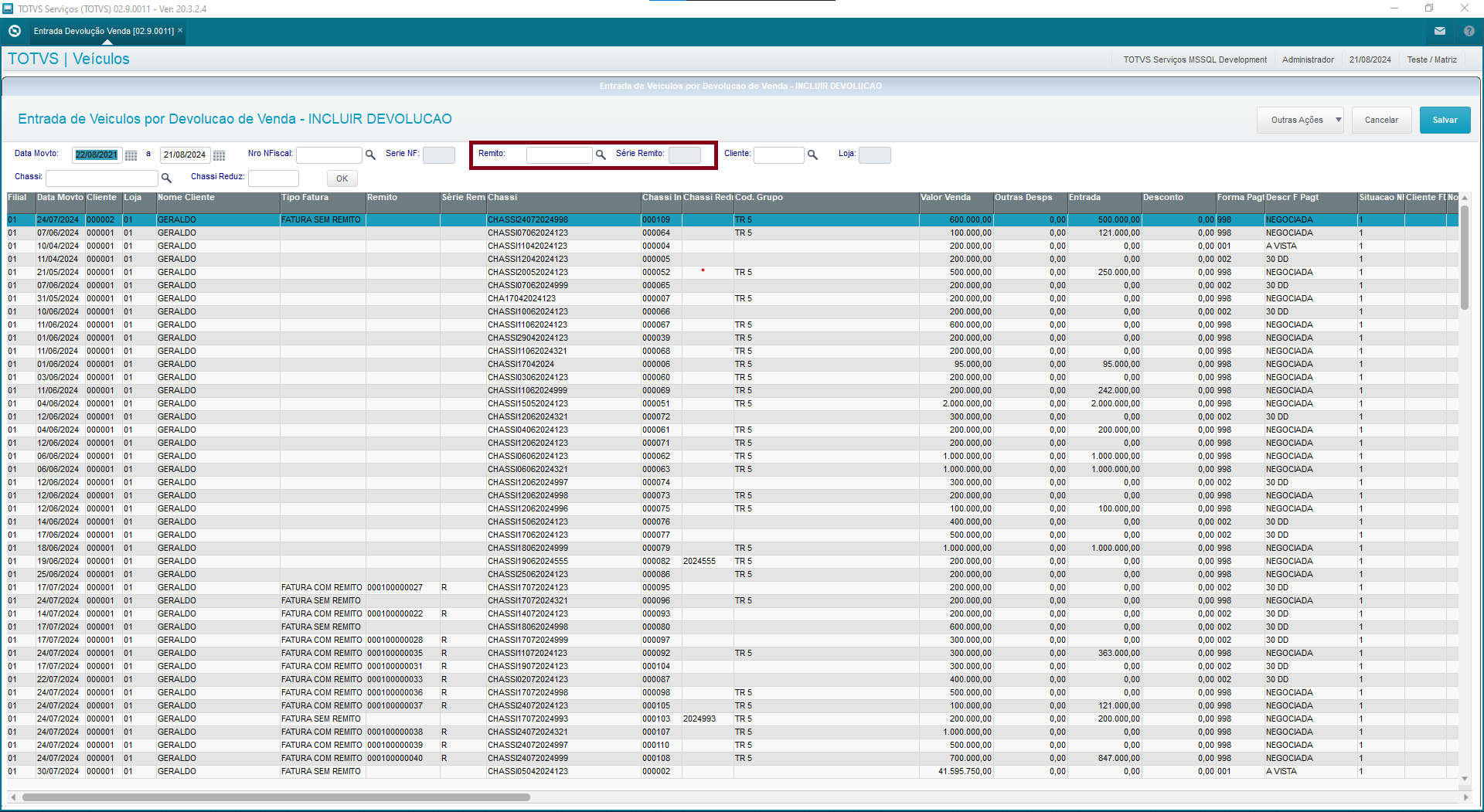Click the Administrador user label
The width and height of the screenshot is (1484, 812).
pyautogui.click(x=1308, y=59)
